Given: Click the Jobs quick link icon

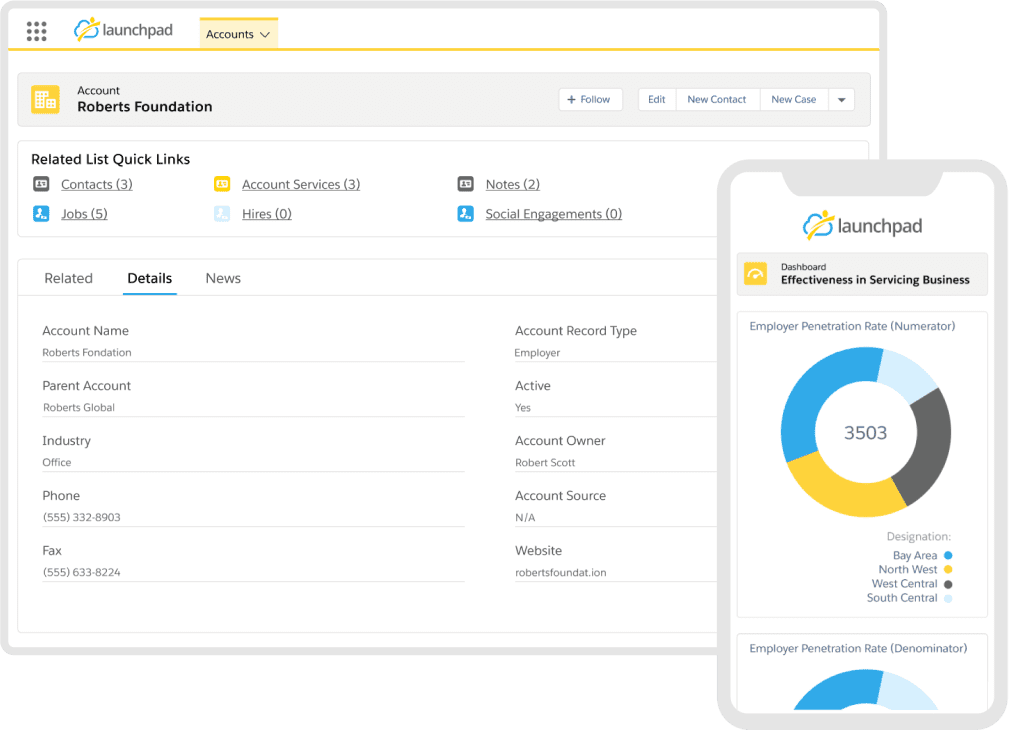Looking at the screenshot, I should (41, 214).
